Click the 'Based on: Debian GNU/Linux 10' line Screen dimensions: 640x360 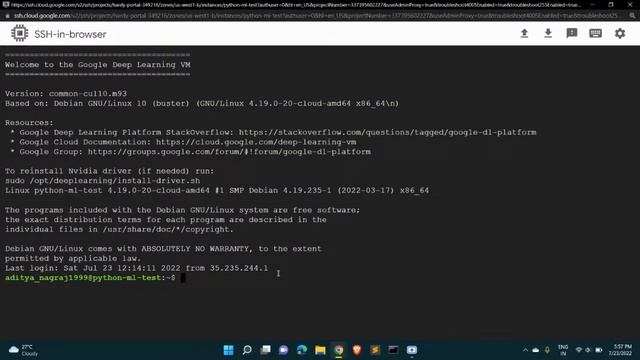[x=202, y=104]
